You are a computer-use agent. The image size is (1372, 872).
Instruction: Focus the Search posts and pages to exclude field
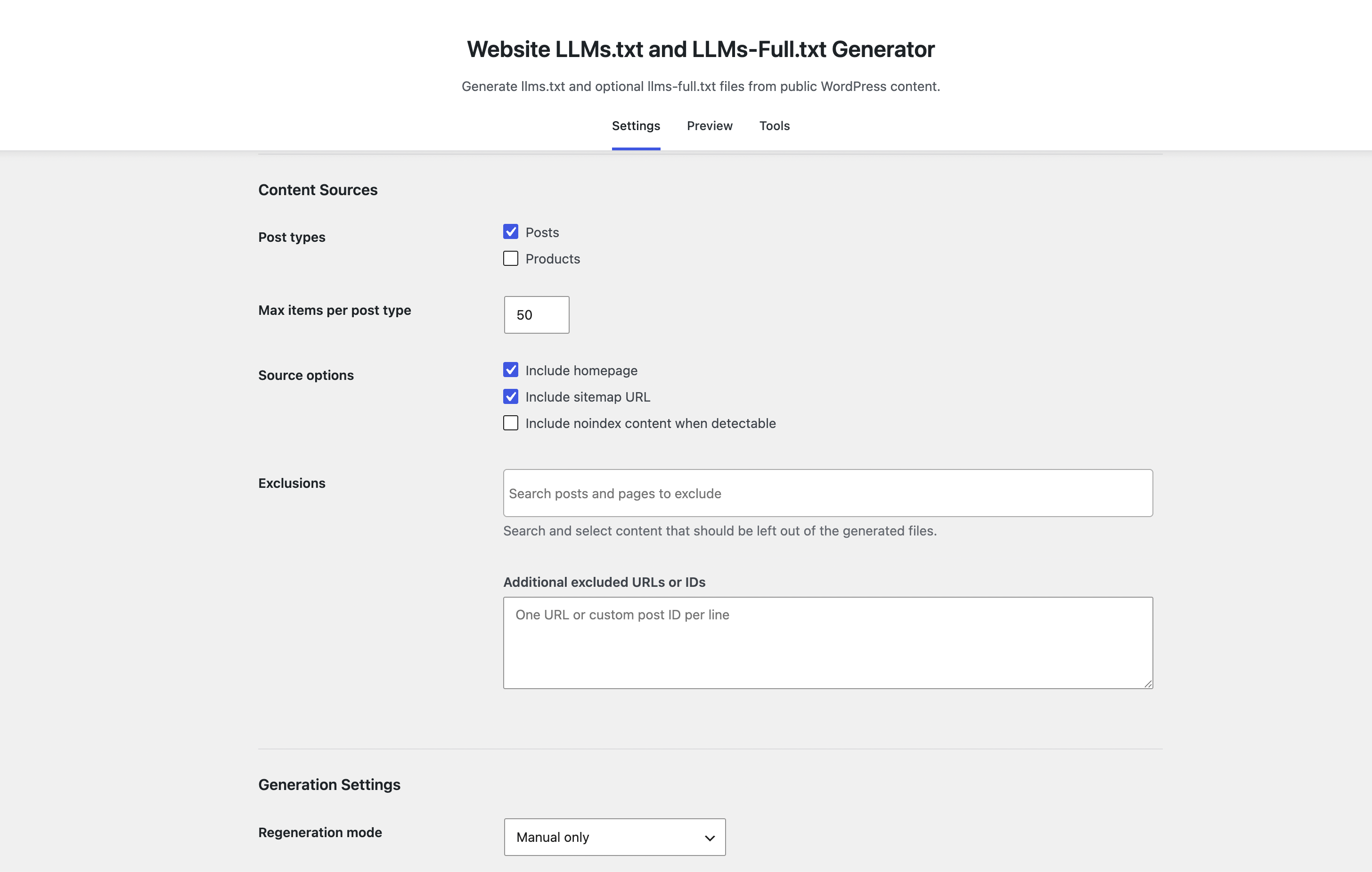point(828,493)
